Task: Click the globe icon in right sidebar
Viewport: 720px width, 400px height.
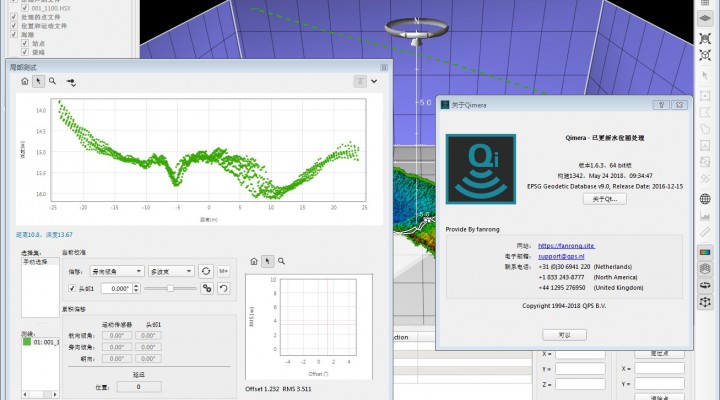Action: point(705,199)
